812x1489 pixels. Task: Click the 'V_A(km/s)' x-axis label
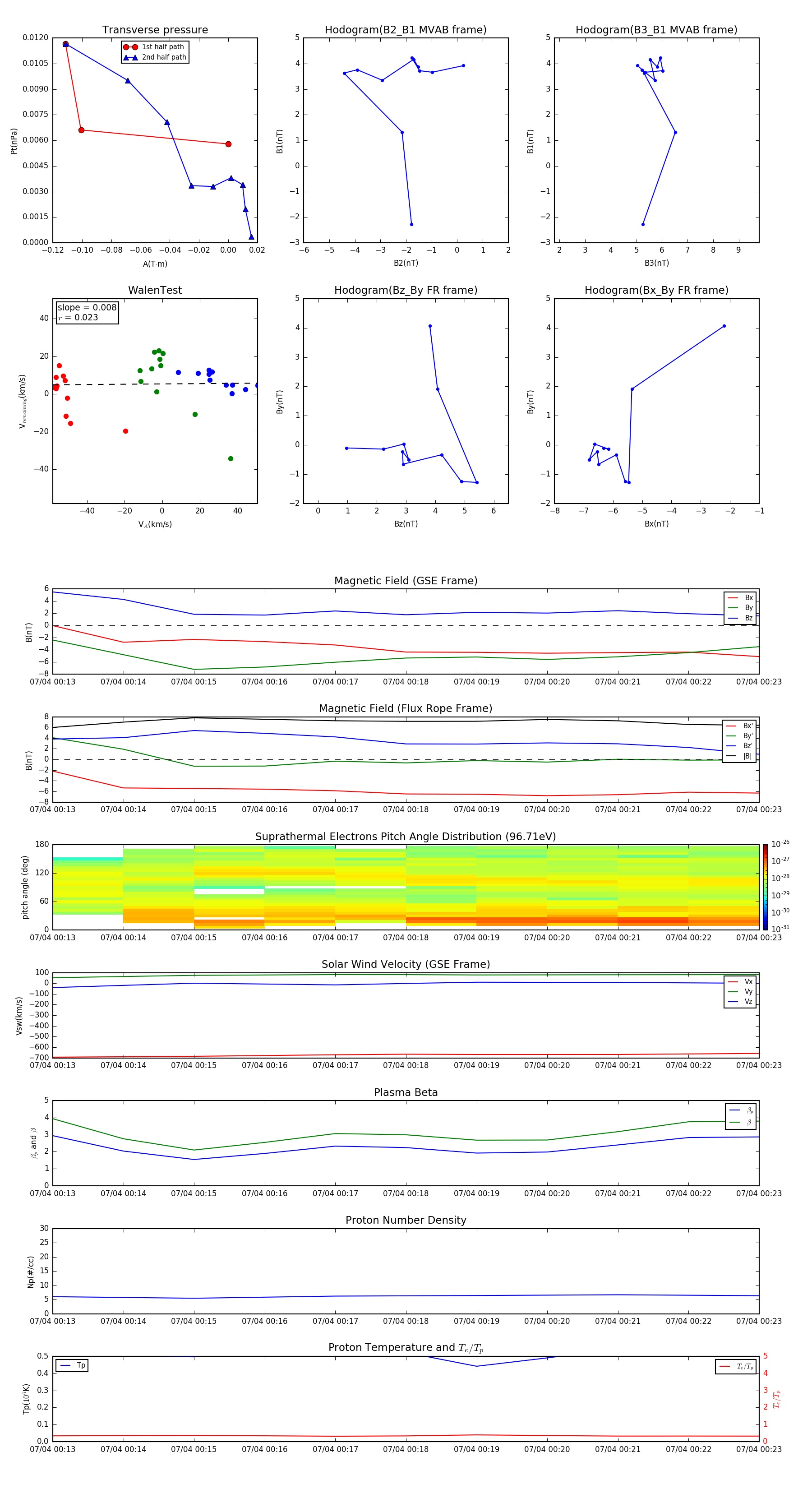coord(155,524)
